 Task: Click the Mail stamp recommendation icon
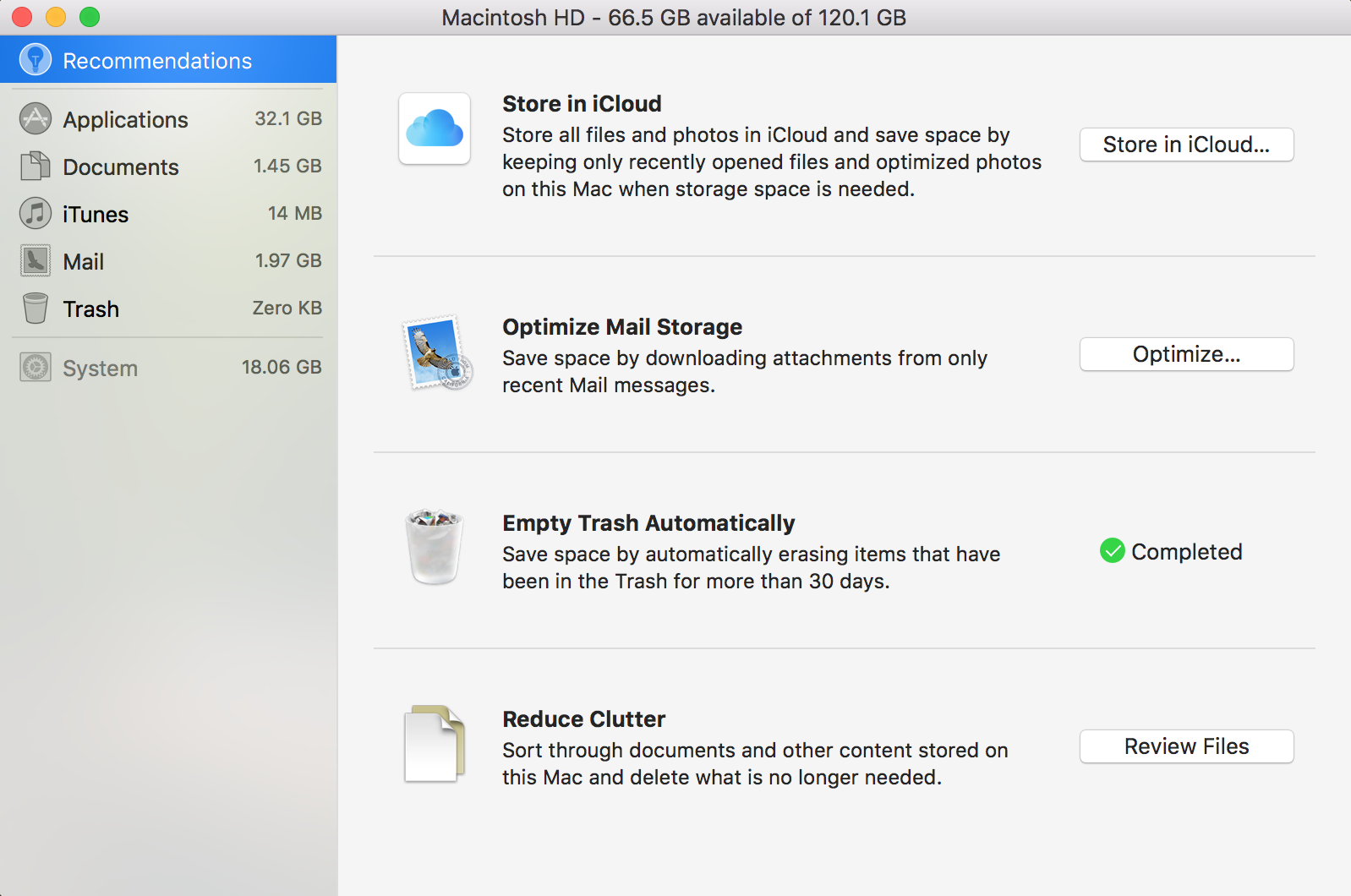pyautogui.click(x=437, y=353)
